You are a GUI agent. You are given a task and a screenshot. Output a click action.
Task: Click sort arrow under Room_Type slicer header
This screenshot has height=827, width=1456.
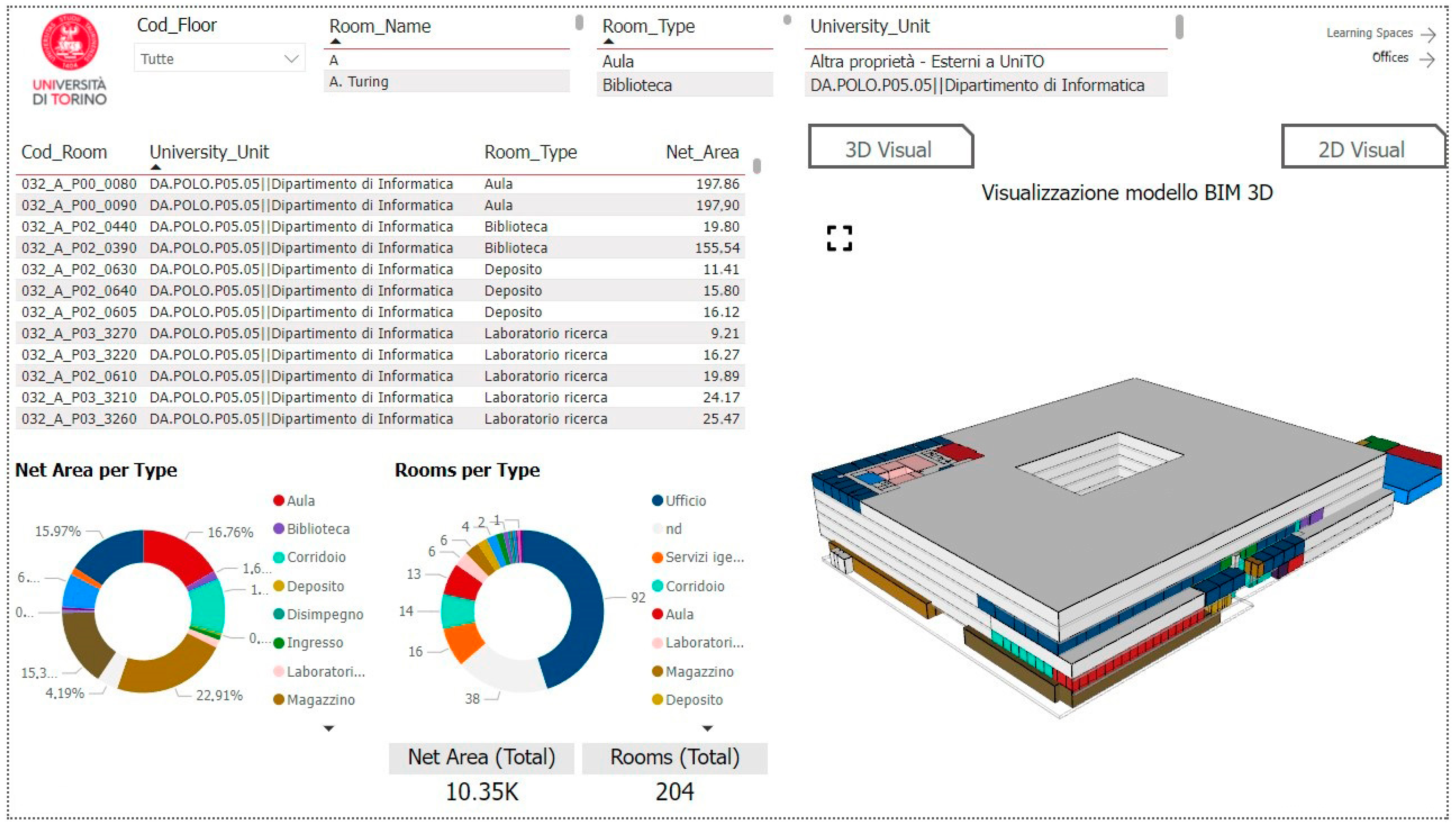(x=608, y=42)
